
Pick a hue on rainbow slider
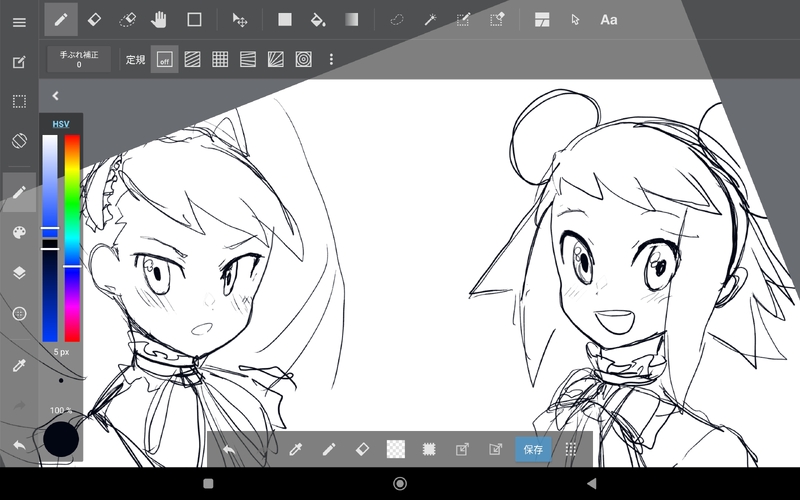point(72,238)
